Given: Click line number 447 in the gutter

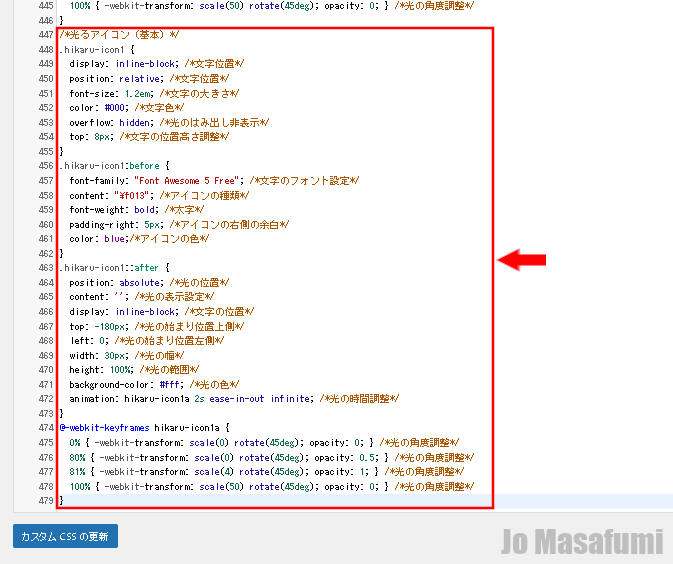Looking at the screenshot, I should tap(46, 35).
